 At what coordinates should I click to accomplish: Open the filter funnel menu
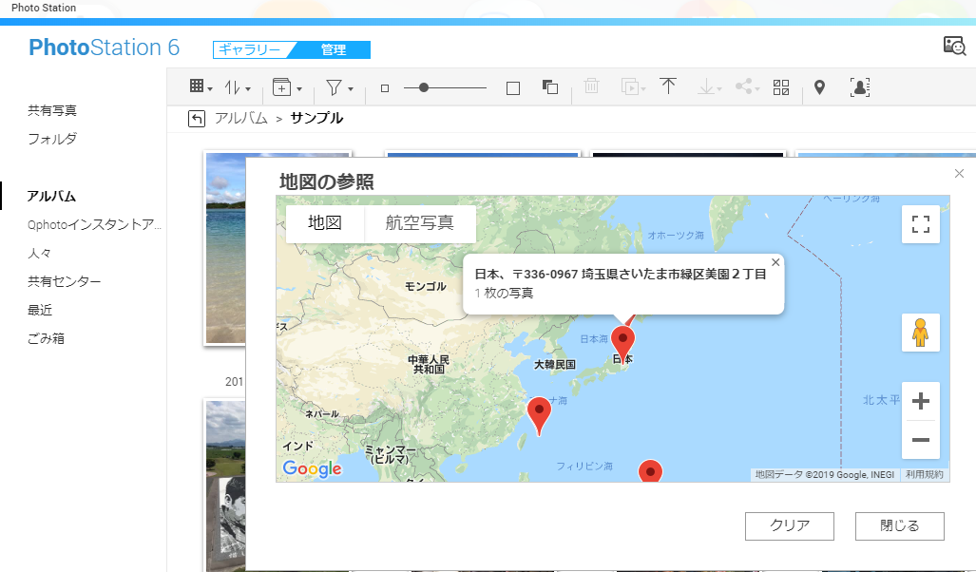point(339,88)
